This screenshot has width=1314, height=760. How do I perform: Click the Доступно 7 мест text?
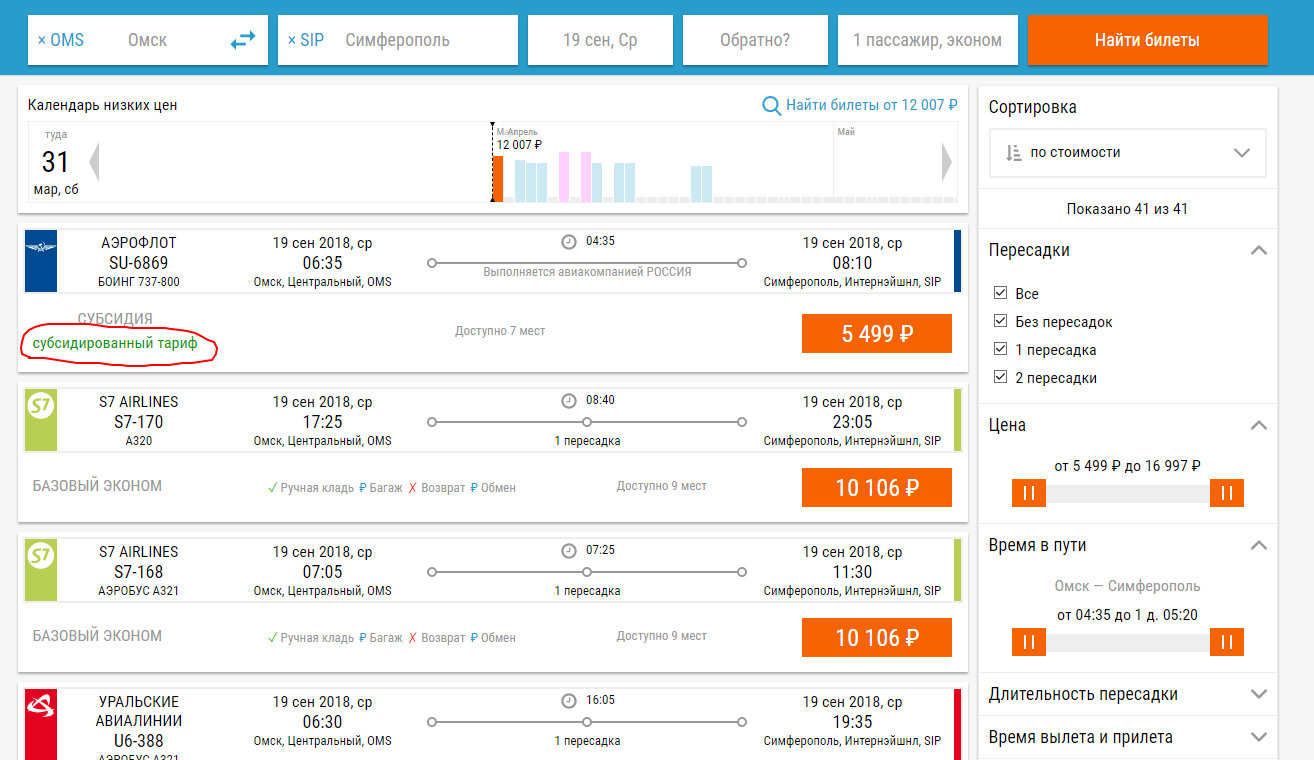click(500, 330)
